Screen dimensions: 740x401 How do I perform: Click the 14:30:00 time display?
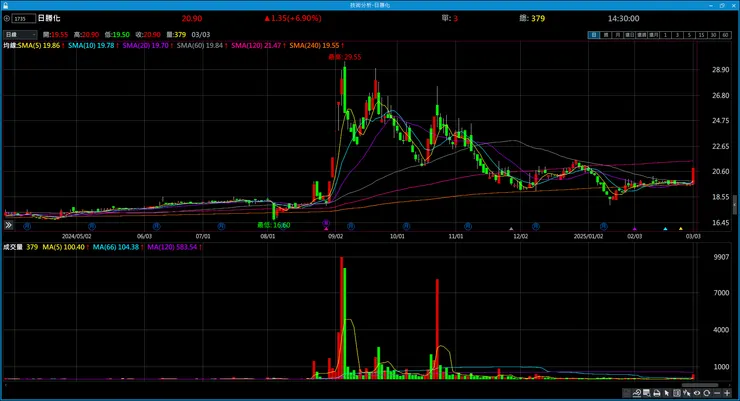(623, 18)
